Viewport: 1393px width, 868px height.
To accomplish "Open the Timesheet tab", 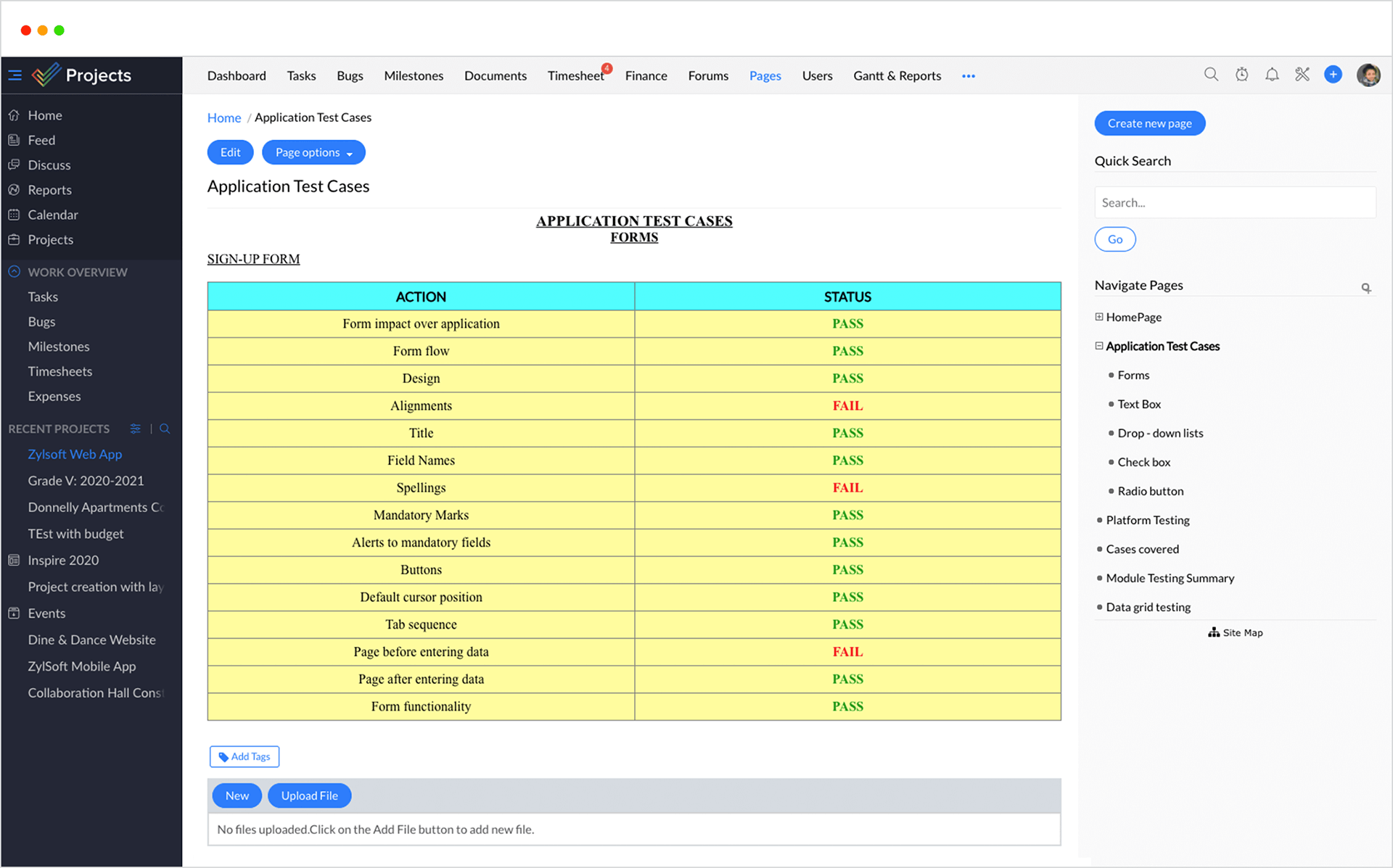I will [x=575, y=75].
